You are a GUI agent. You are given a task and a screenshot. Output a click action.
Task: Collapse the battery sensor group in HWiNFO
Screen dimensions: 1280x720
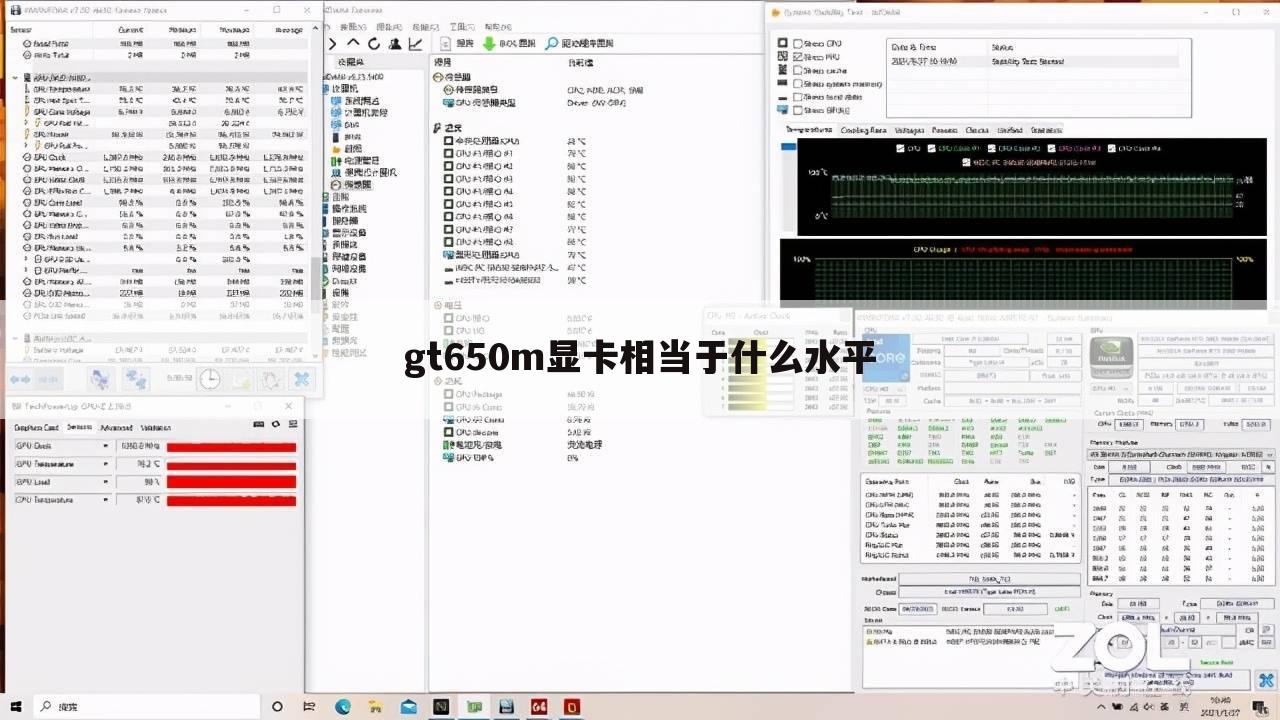[x=14, y=338]
